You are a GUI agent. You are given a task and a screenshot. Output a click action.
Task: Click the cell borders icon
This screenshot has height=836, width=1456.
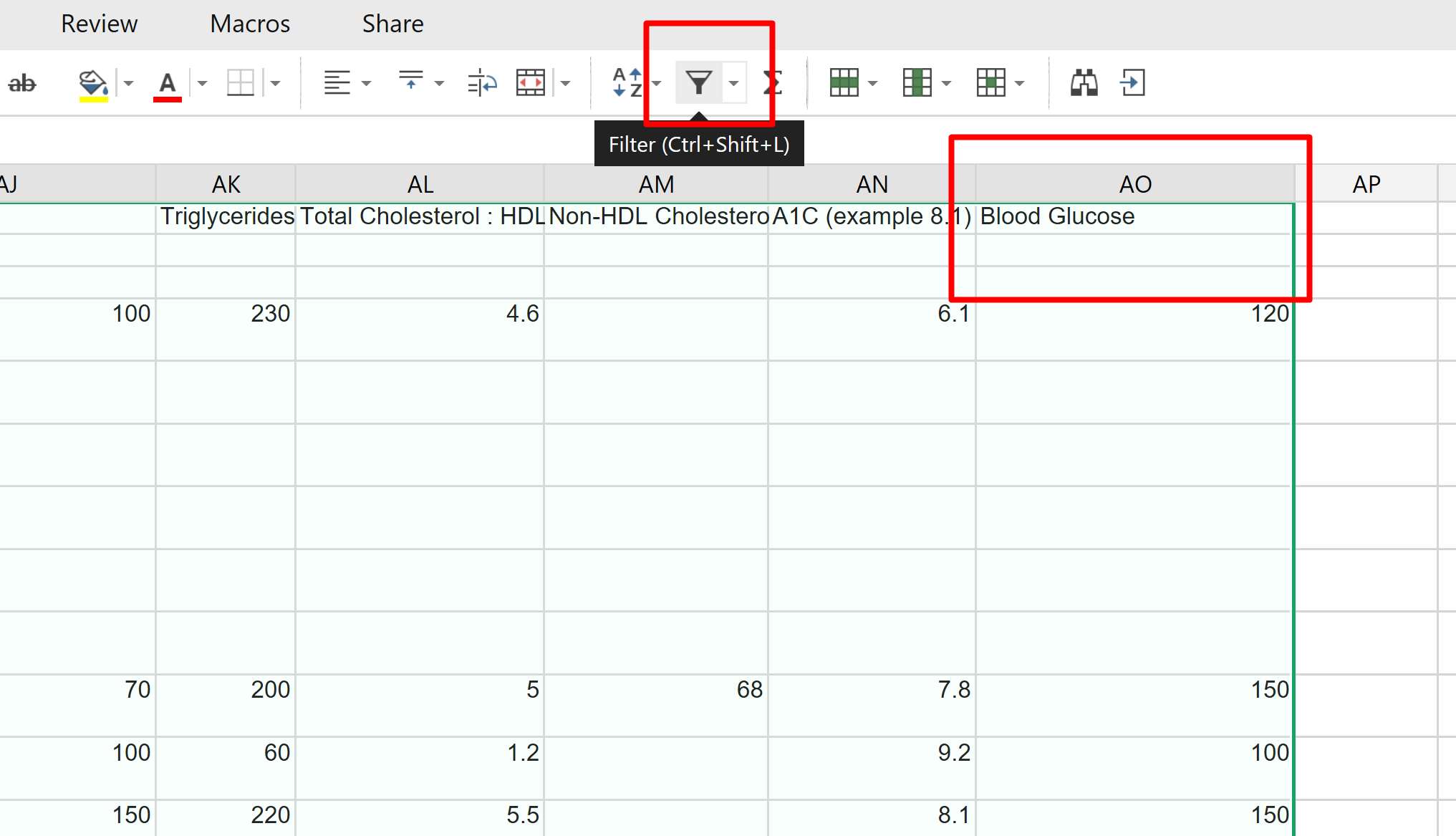[240, 83]
